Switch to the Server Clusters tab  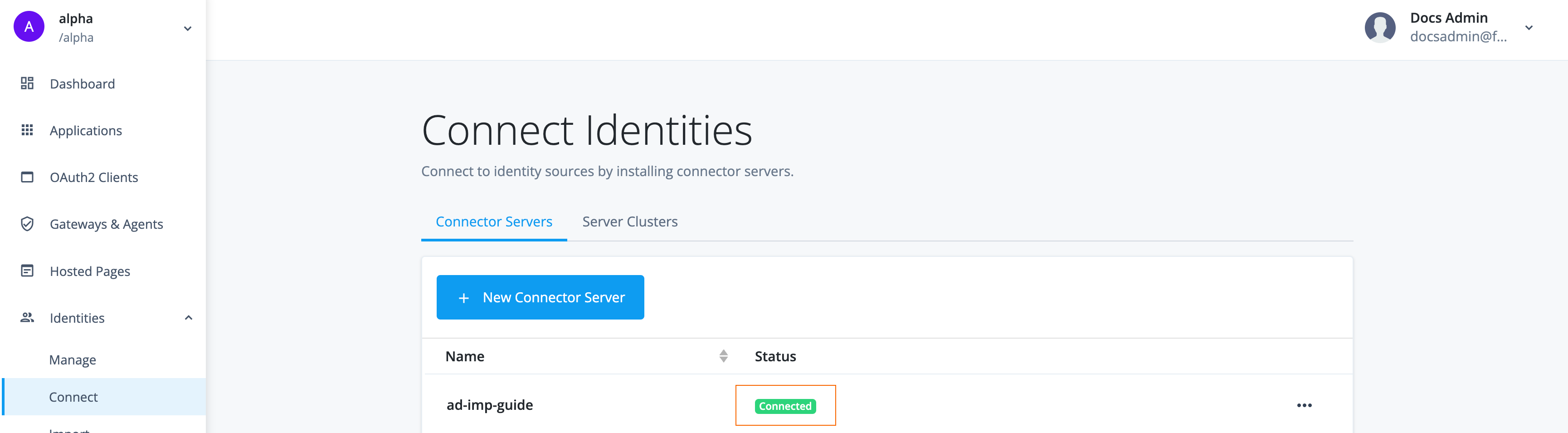630,221
